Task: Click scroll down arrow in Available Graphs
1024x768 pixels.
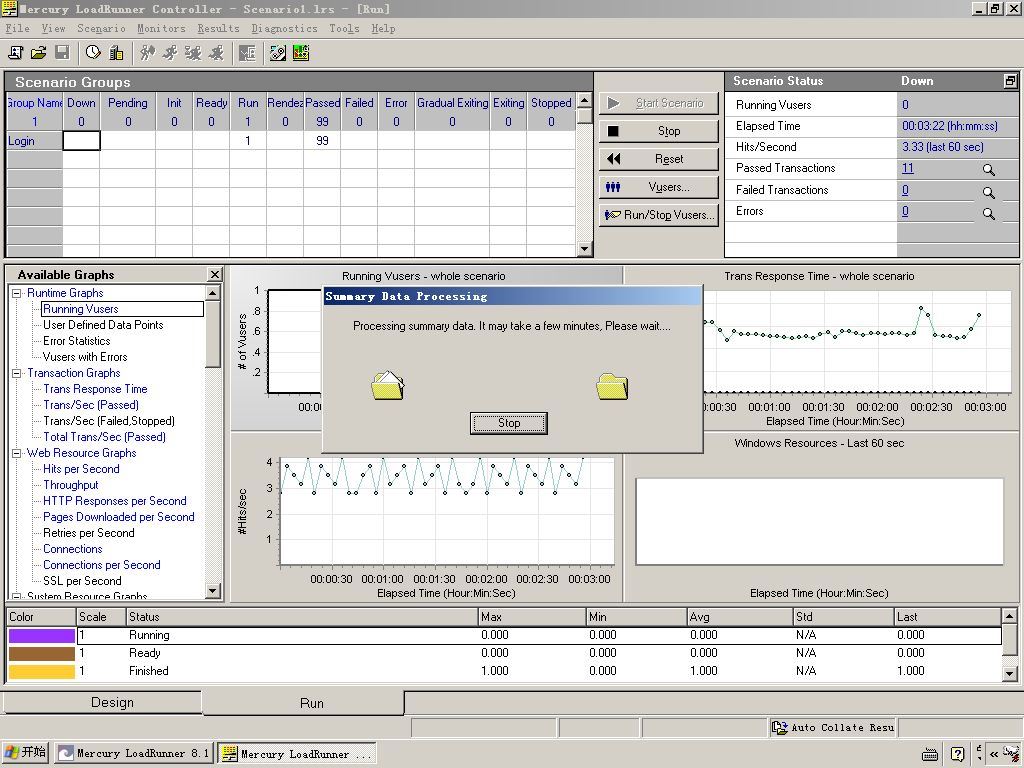Action: click(212, 591)
